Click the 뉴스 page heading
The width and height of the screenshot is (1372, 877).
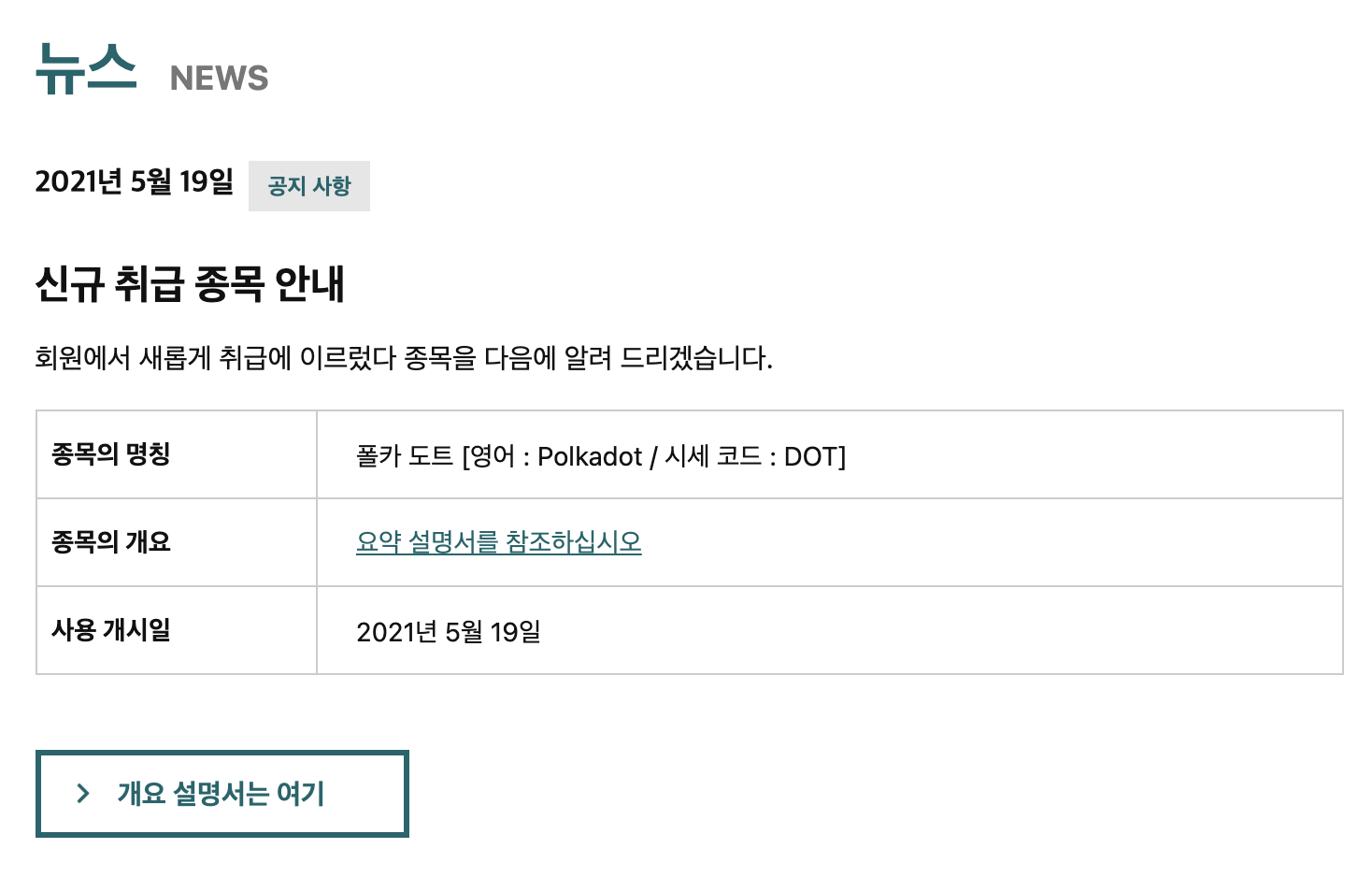86,69
